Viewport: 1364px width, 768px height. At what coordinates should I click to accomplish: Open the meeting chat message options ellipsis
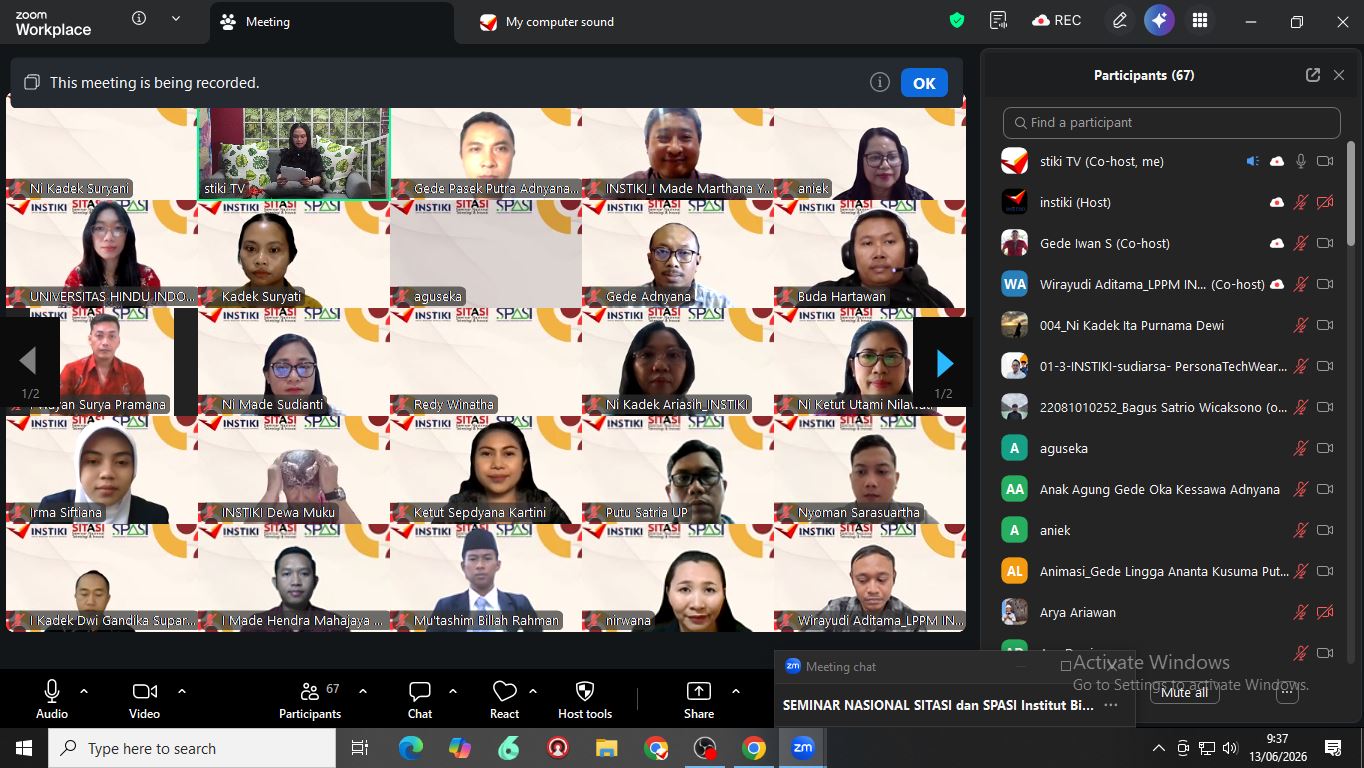(1111, 705)
